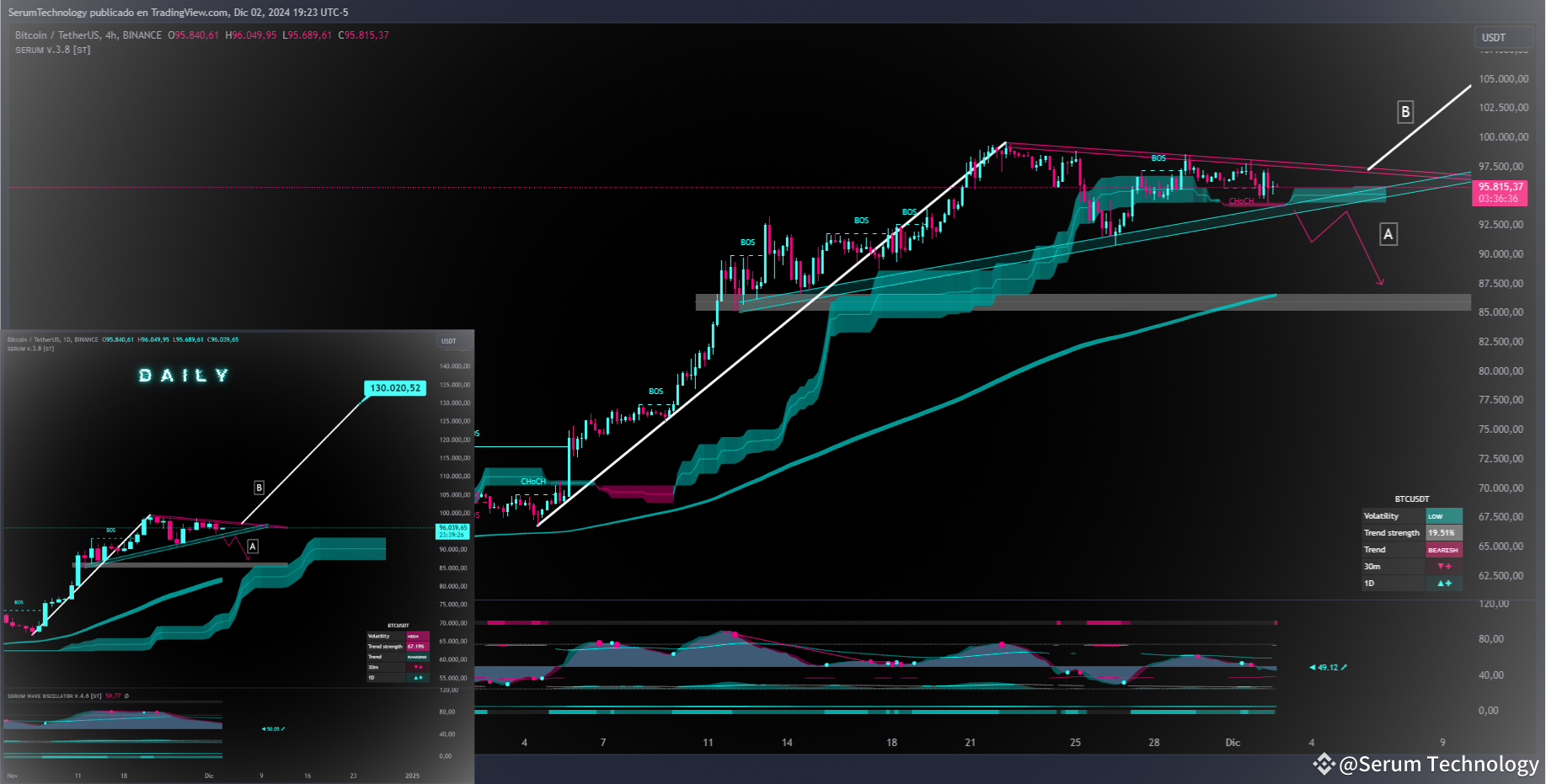Click the 72.500,00 price axis label

[1501, 459]
